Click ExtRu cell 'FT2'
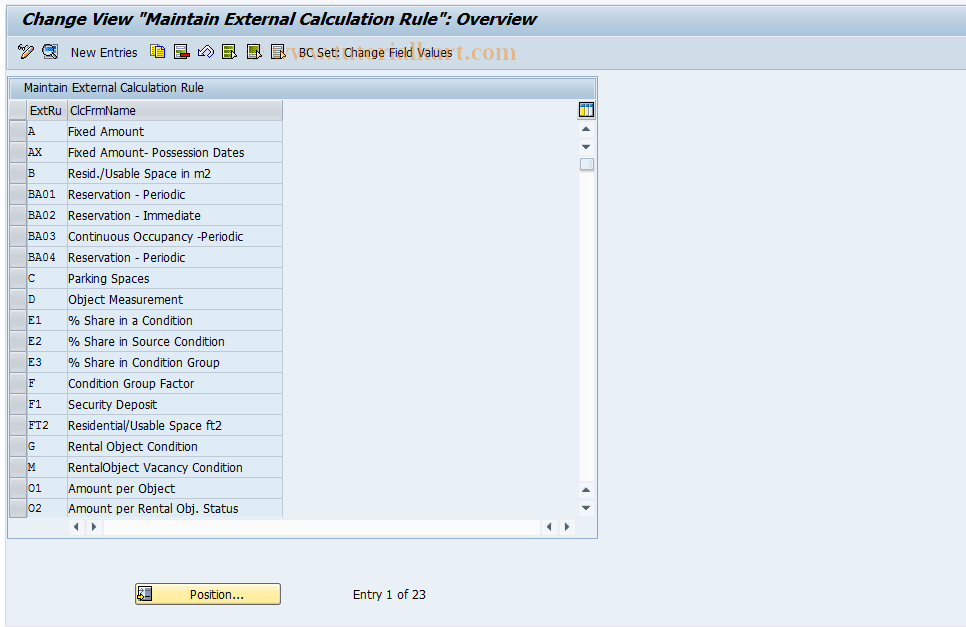Image resolution: width=966 pixels, height=627 pixels. click(x=47, y=425)
